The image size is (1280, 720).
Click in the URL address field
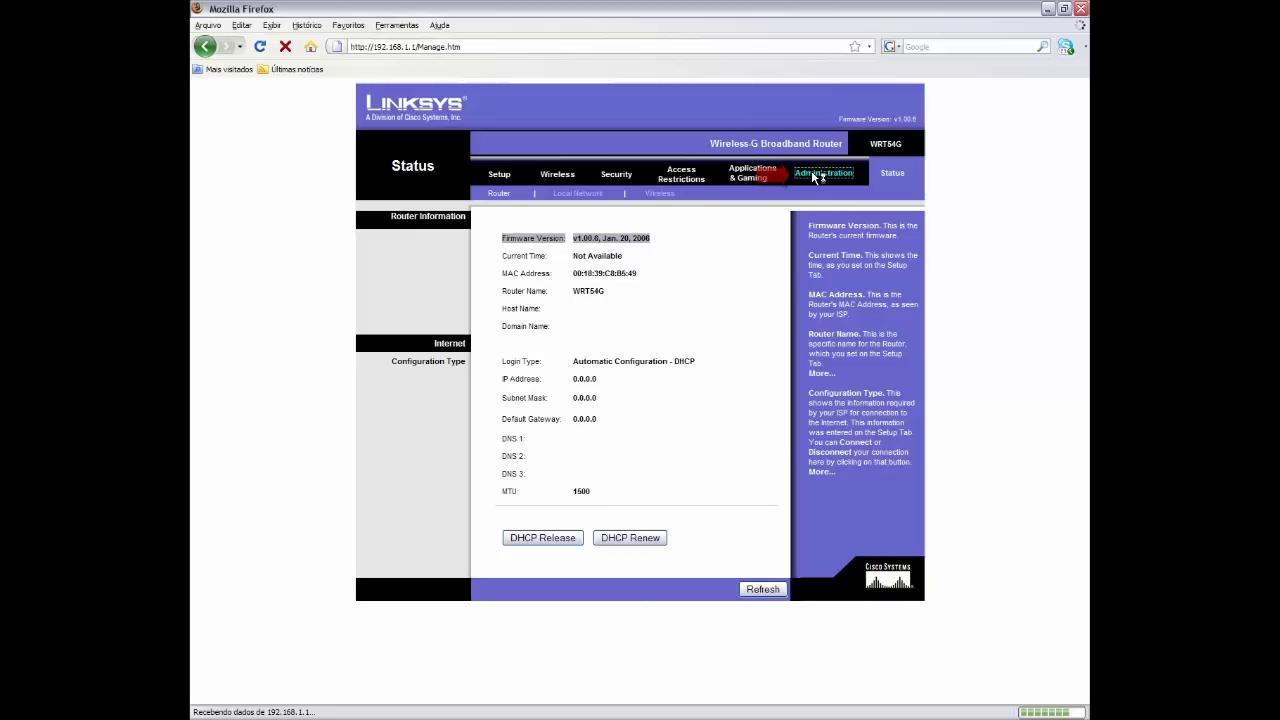click(596, 47)
